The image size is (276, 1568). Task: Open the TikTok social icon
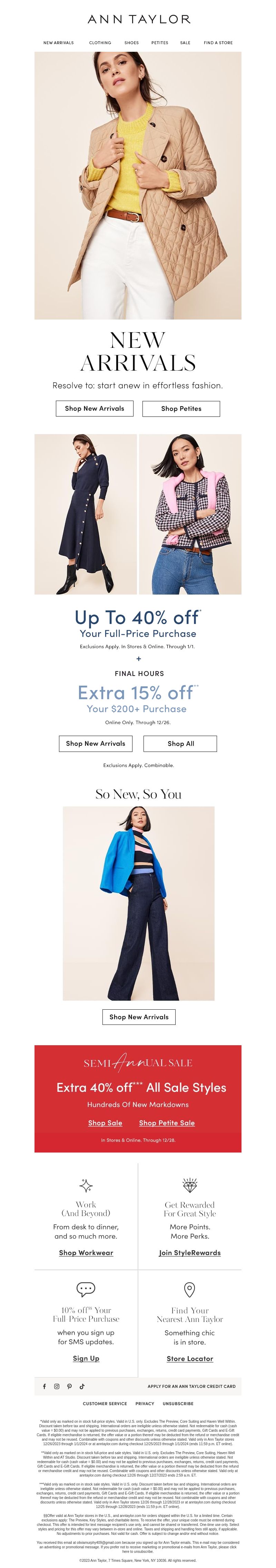(x=82, y=1386)
